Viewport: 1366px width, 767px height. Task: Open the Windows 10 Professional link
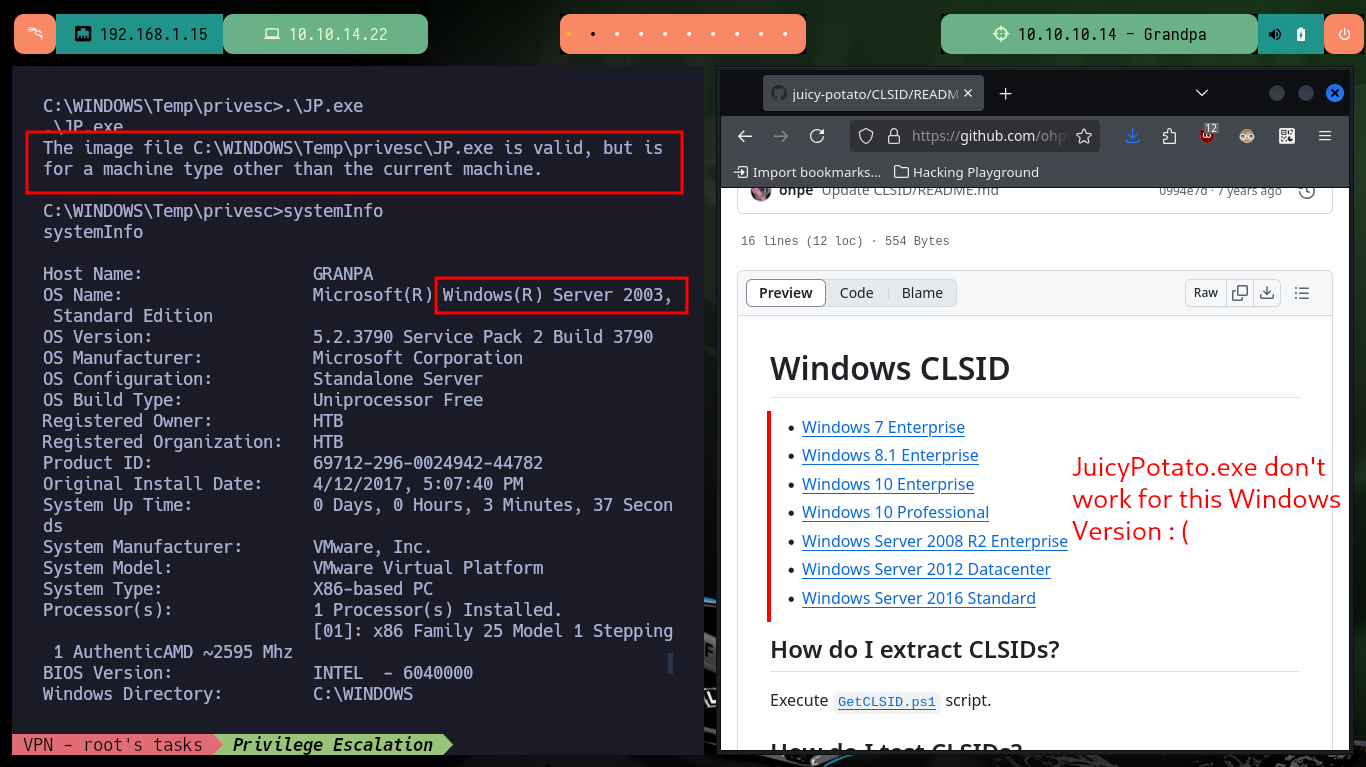click(x=895, y=512)
